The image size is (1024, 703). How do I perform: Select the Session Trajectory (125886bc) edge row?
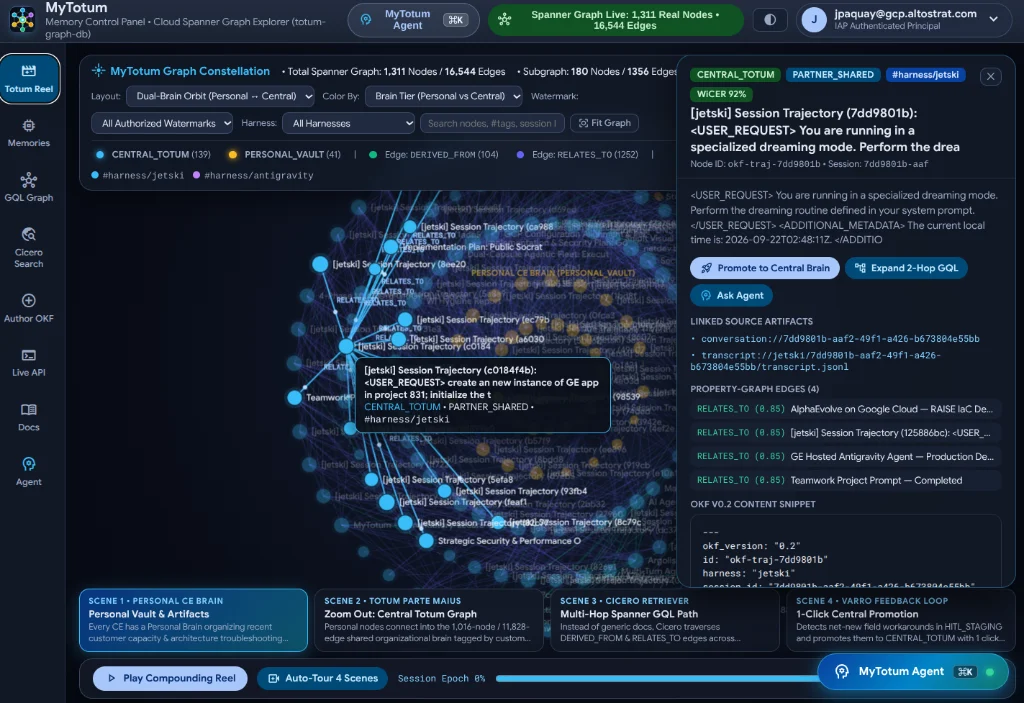point(846,433)
